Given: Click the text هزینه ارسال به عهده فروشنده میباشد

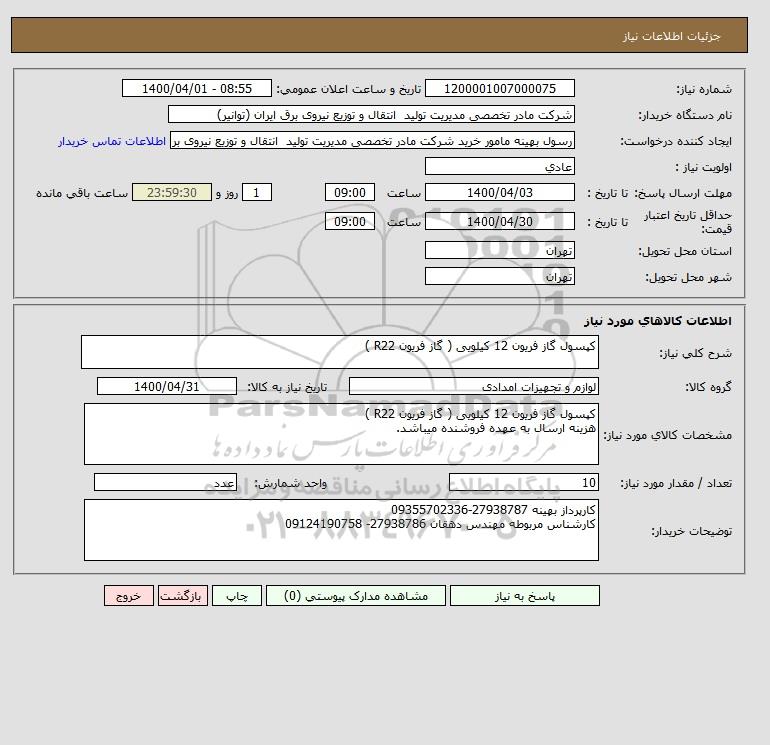Looking at the screenshot, I should (496, 428).
